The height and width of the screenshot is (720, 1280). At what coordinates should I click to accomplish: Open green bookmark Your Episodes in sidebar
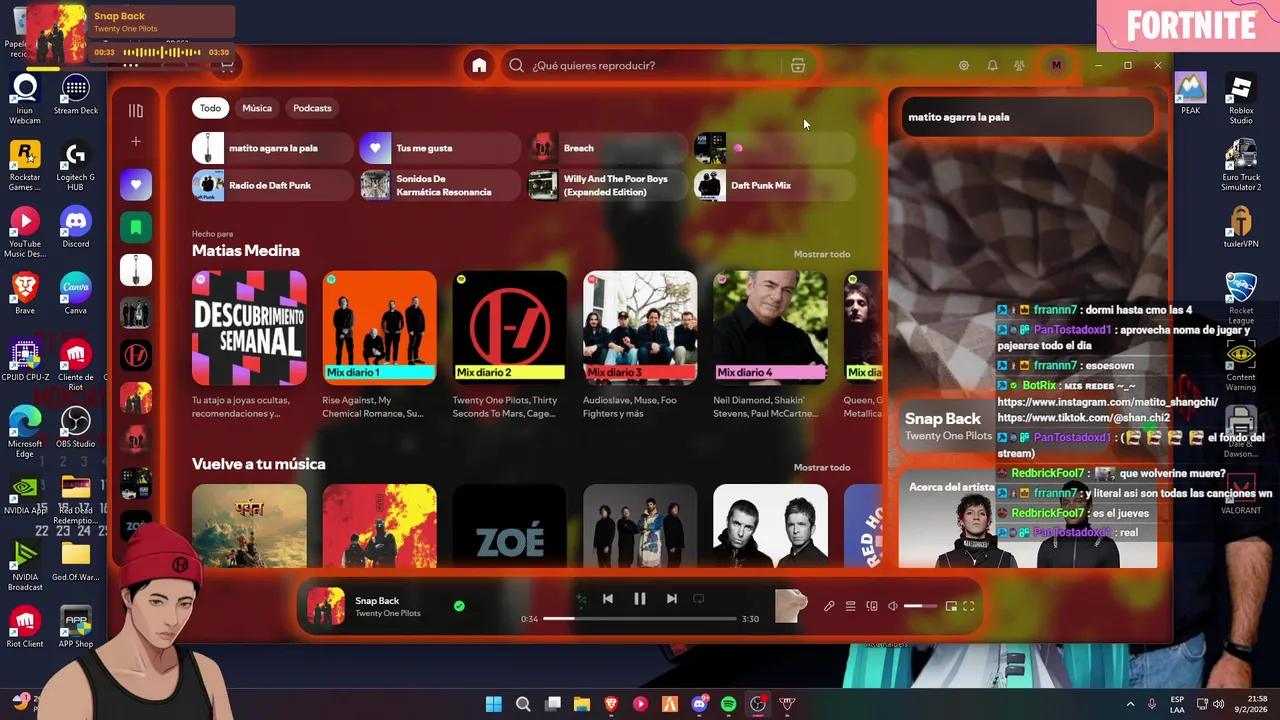pos(136,228)
